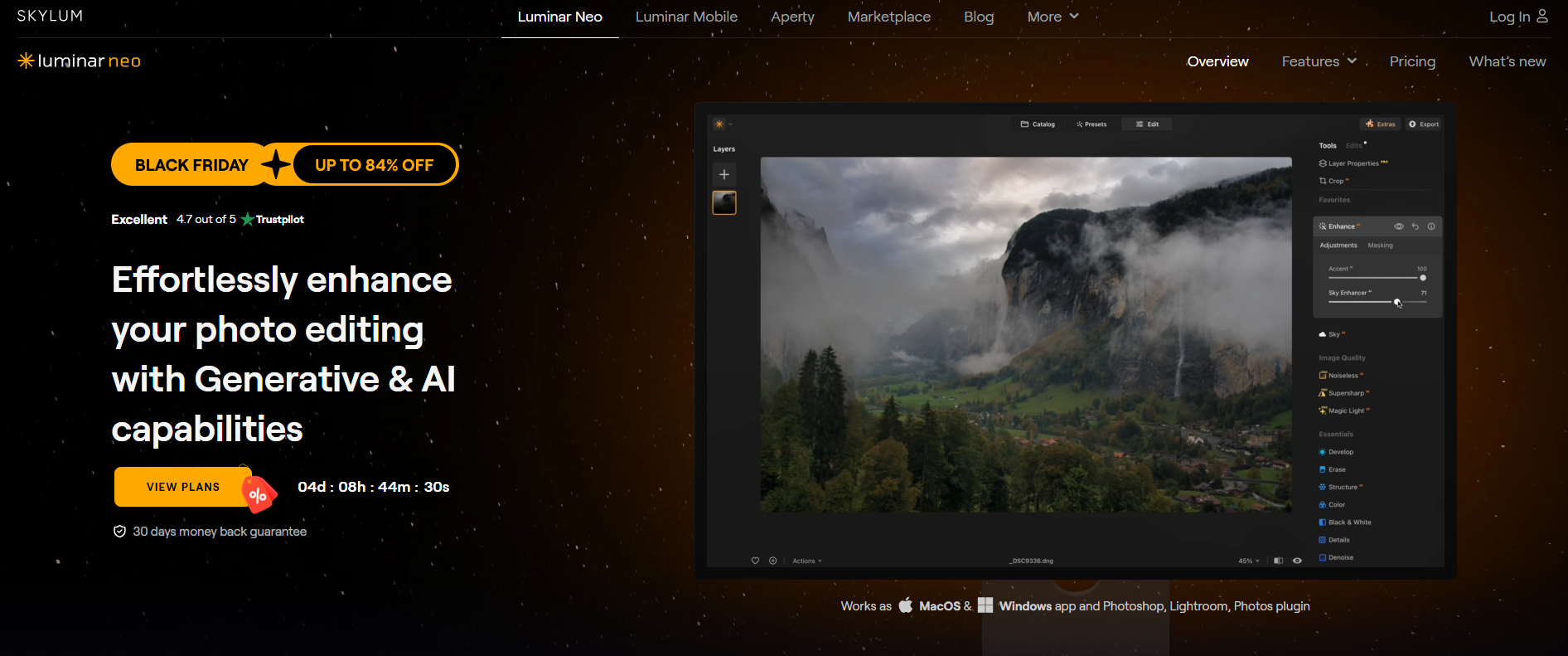This screenshot has width=1568, height=656.
Task: Open the Aperty page
Action: [x=792, y=17]
